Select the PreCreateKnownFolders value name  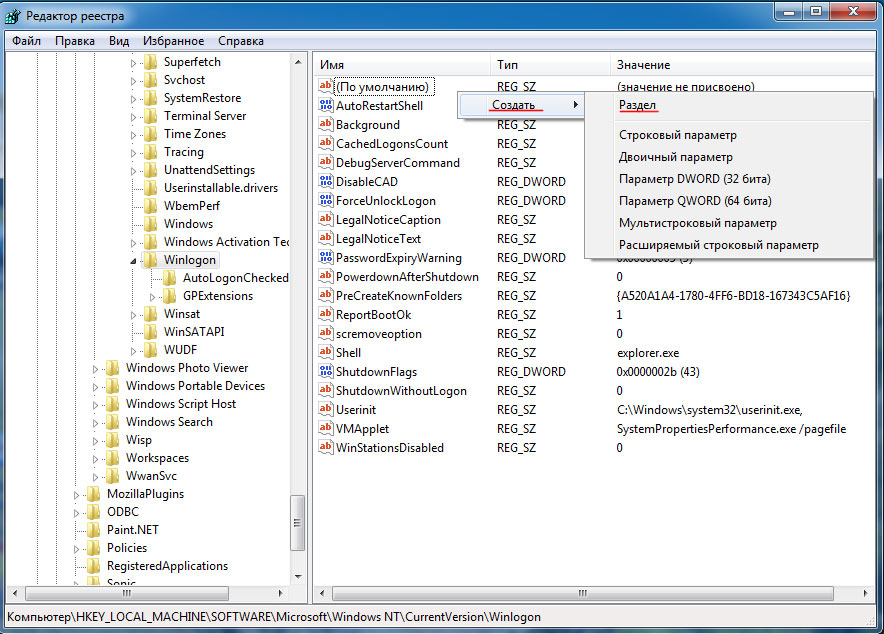tap(399, 296)
